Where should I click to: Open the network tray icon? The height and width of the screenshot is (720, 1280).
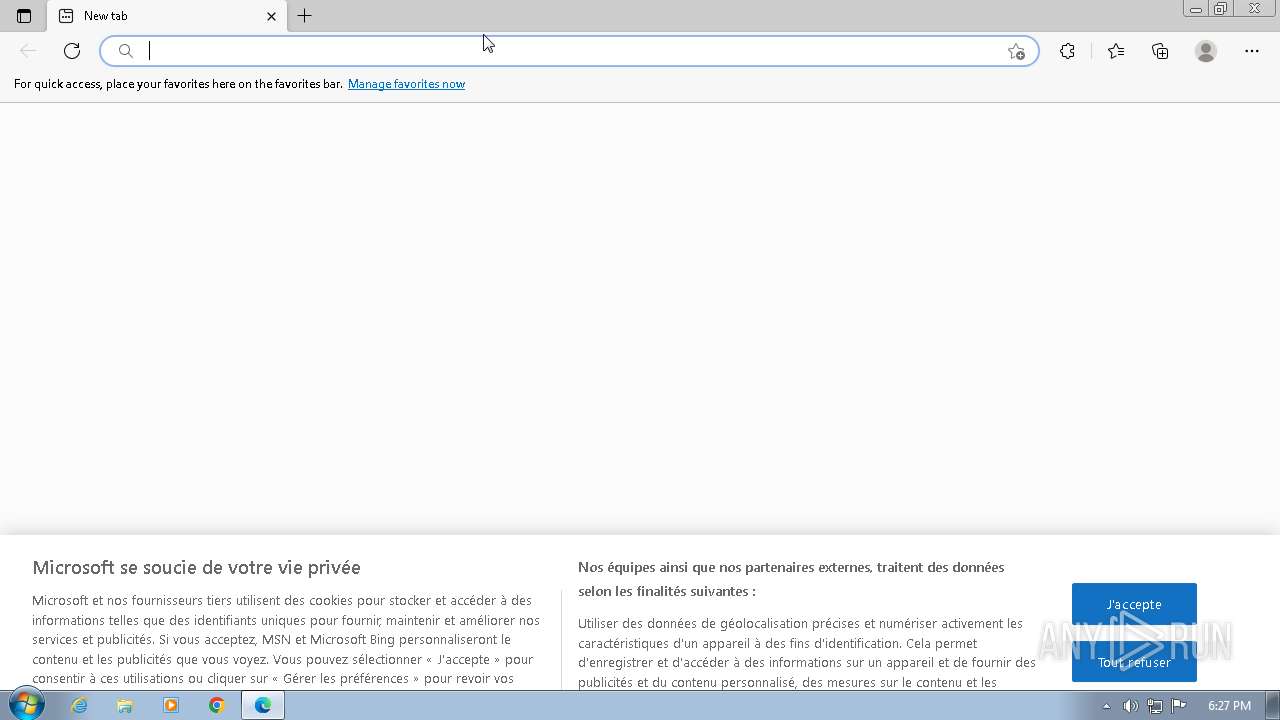tap(1155, 706)
